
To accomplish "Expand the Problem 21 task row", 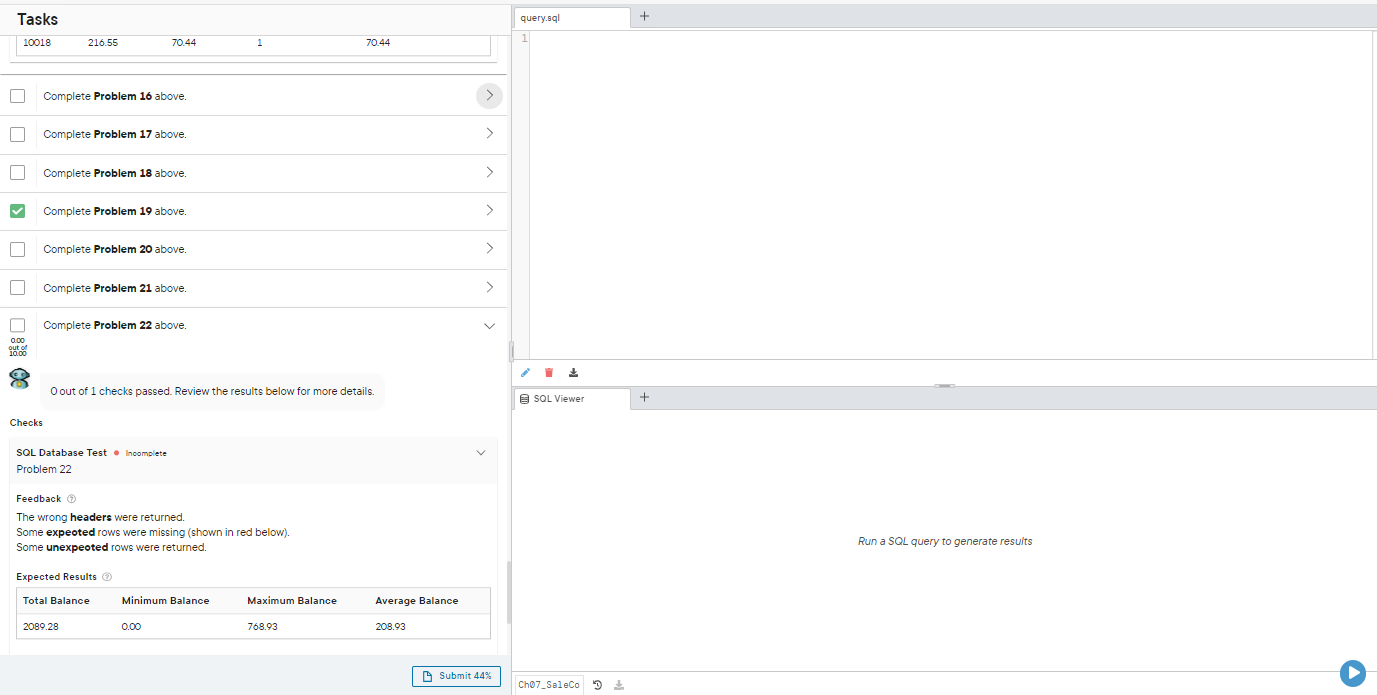I will 489,287.
